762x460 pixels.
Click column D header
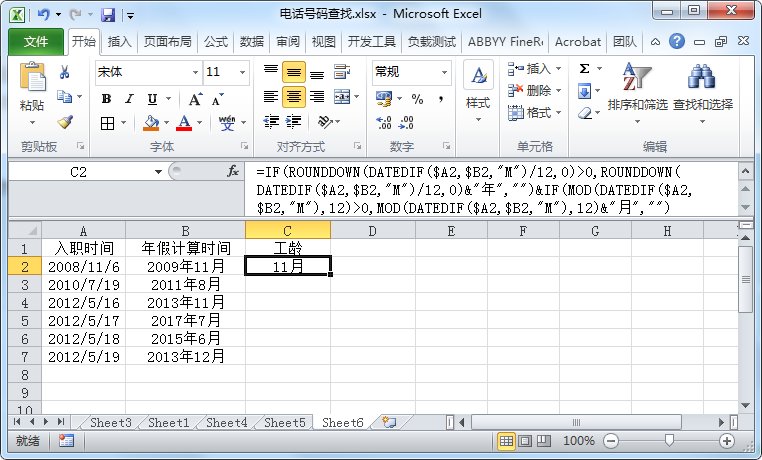coord(373,231)
